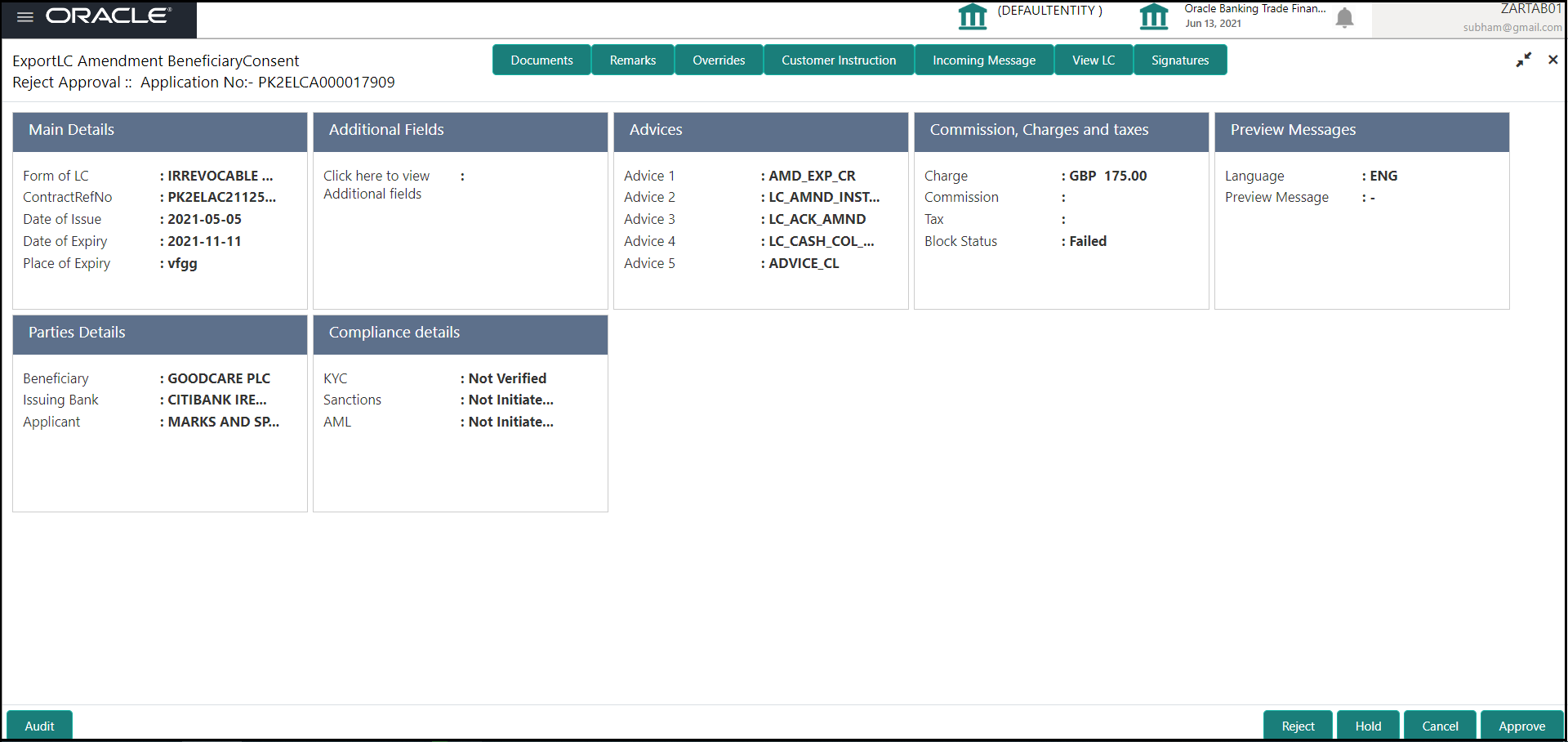
Task: Put the task on Hold
Action: (1368, 726)
